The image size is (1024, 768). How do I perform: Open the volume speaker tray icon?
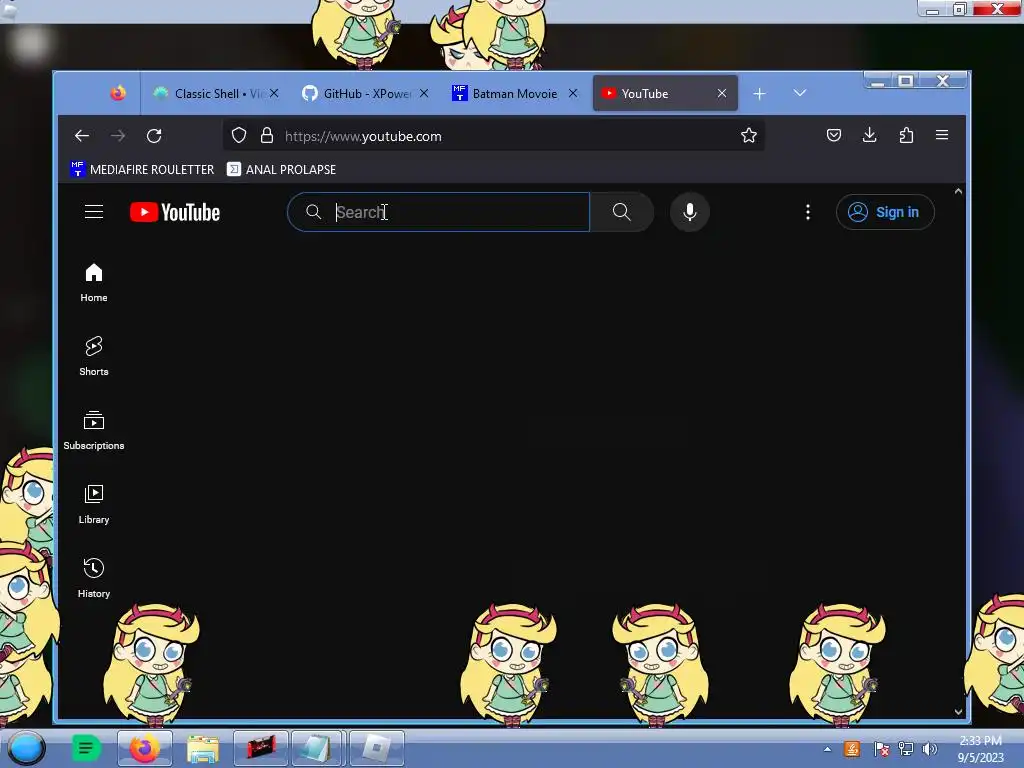(x=929, y=749)
